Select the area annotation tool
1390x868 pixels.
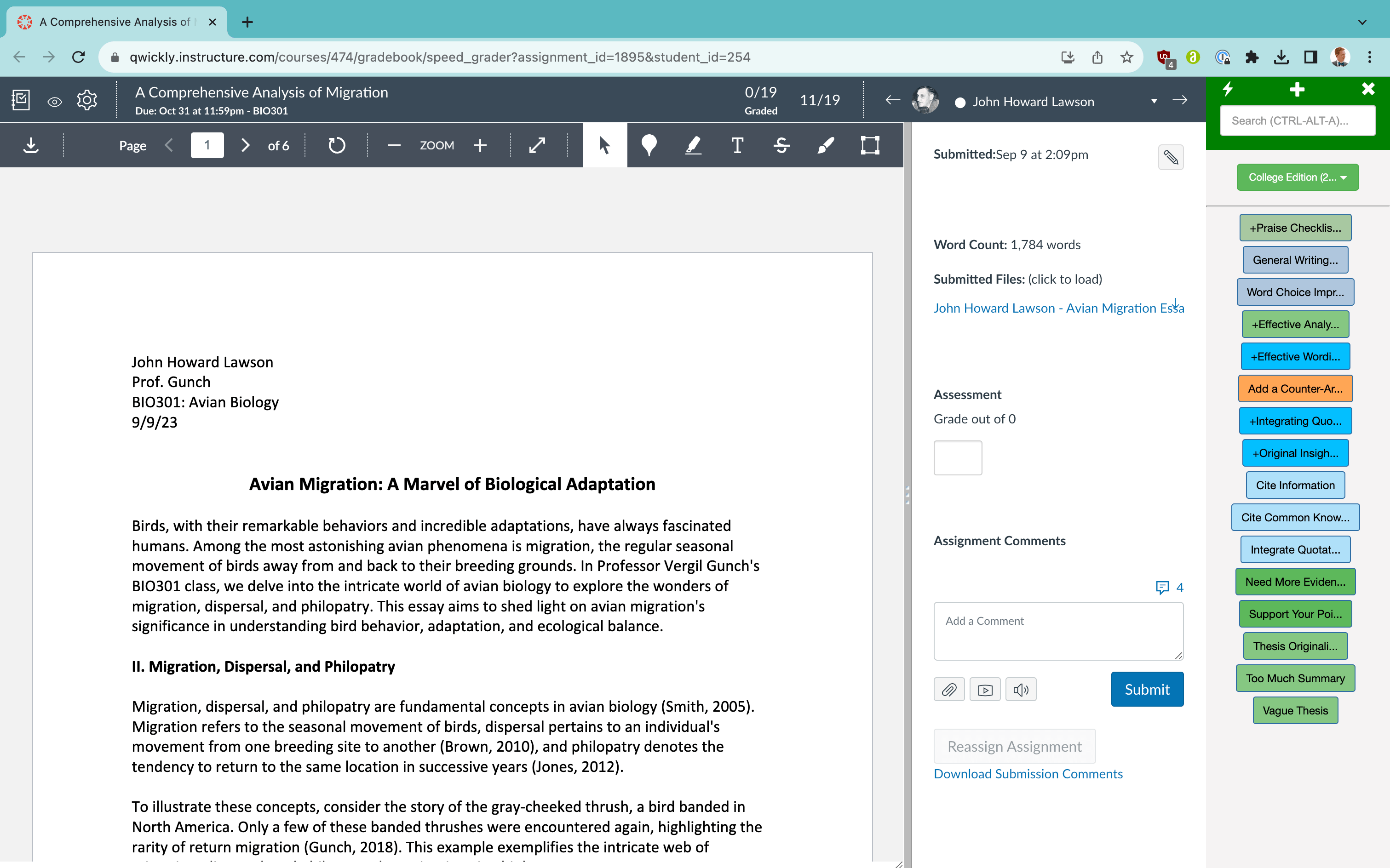[x=870, y=145]
